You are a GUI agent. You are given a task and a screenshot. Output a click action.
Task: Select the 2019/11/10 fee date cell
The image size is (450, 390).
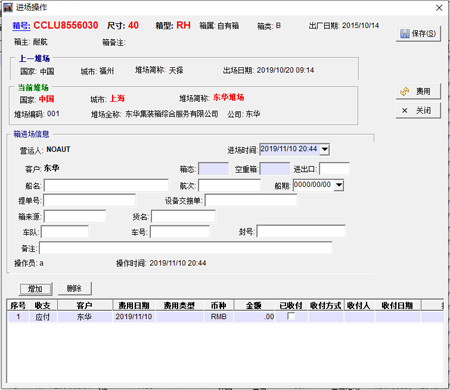[134, 317]
